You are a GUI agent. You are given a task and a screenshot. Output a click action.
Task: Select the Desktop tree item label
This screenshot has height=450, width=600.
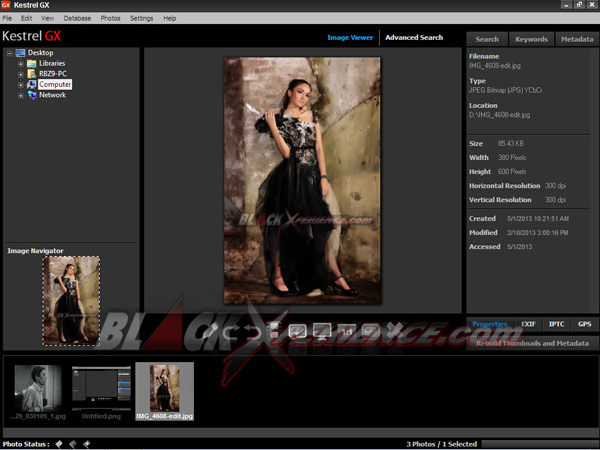[41, 53]
